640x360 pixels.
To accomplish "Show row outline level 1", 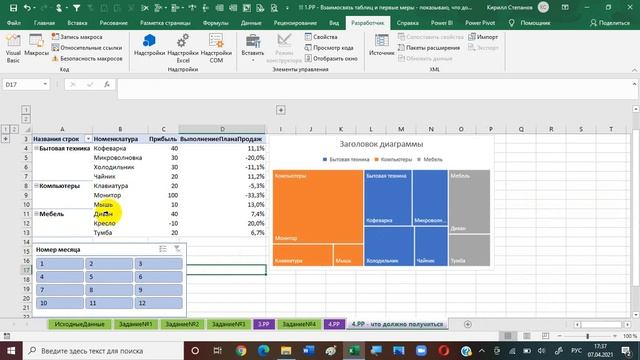I will (x=5, y=129).
